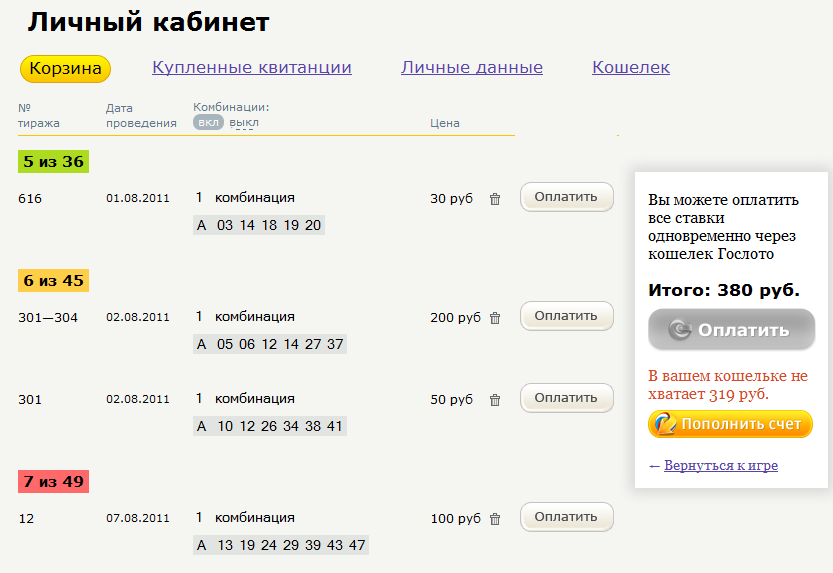This screenshot has height=573, width=833.
Task: Click the yellow 6 из 45 lottery label
Action: (x=54, y=280)
